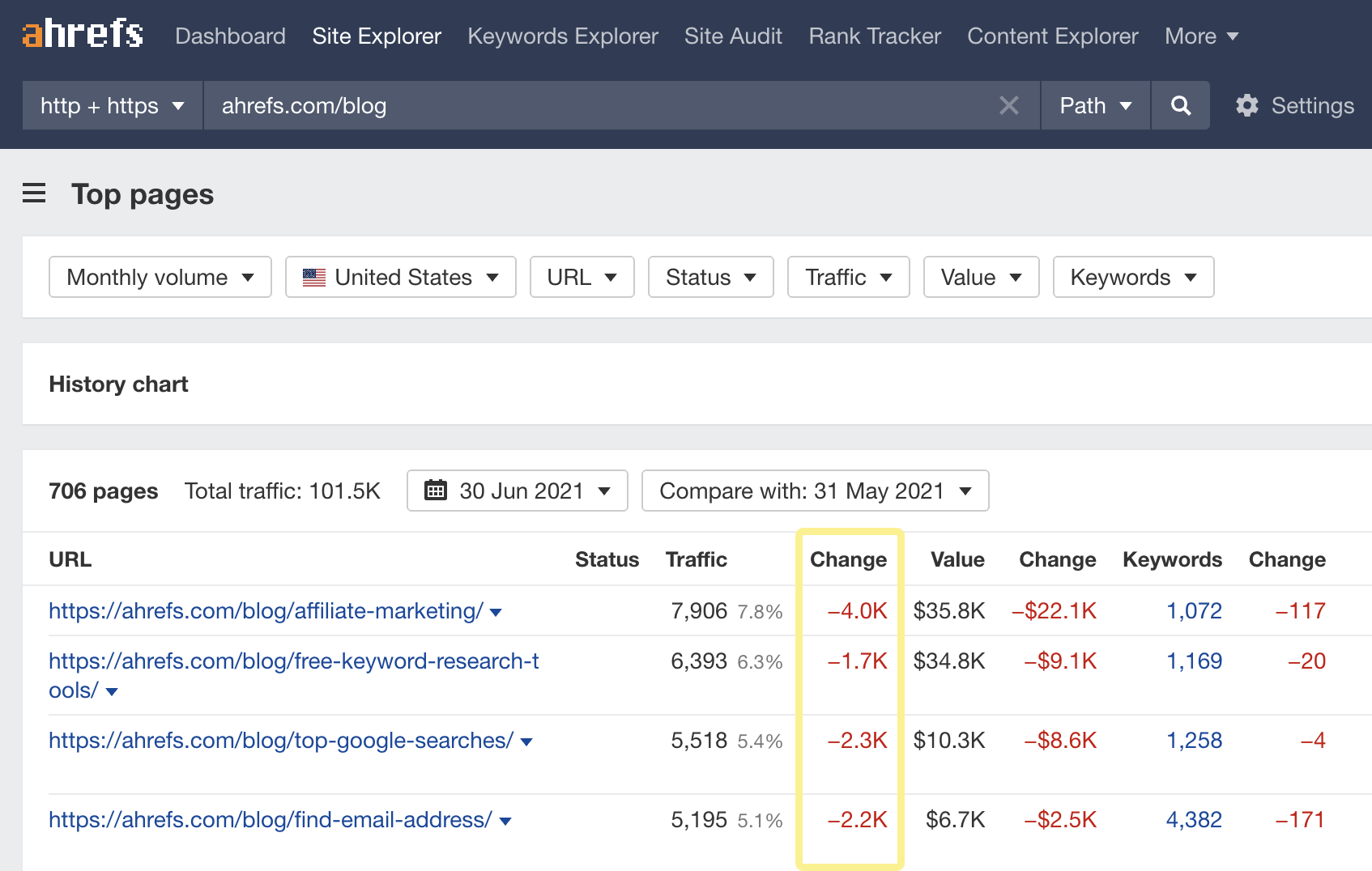Open the More navigation menu
The width and height of the screenshot is (1372, 871).
tap(1201, 36)
